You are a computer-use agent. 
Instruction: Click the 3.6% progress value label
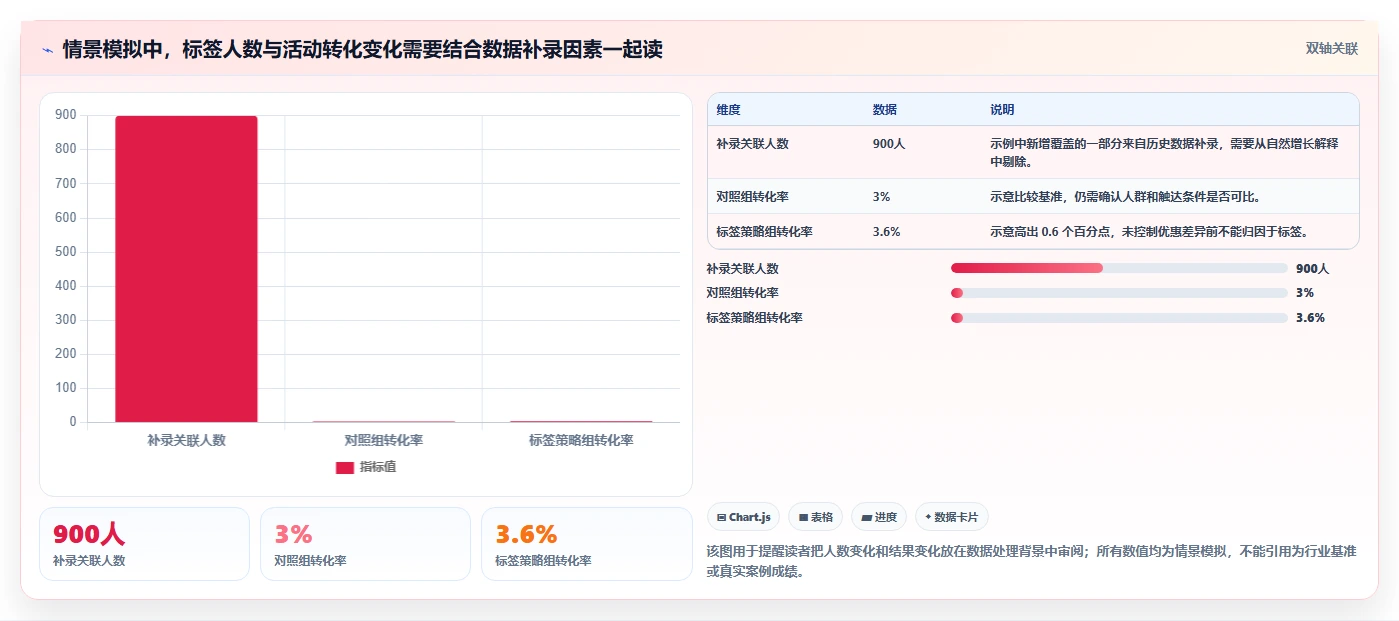(1310, 318)
